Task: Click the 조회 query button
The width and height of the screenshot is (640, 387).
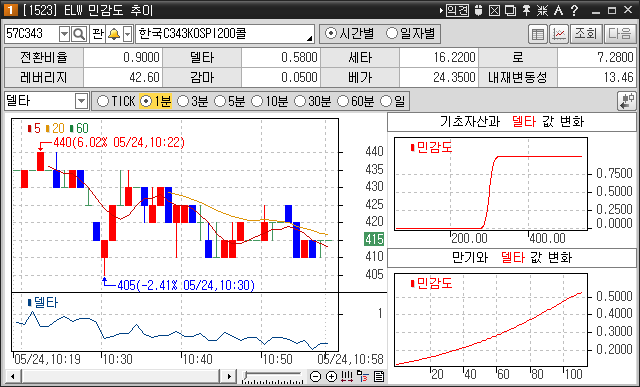Action: pyautogui.click(x=586, y=34)
